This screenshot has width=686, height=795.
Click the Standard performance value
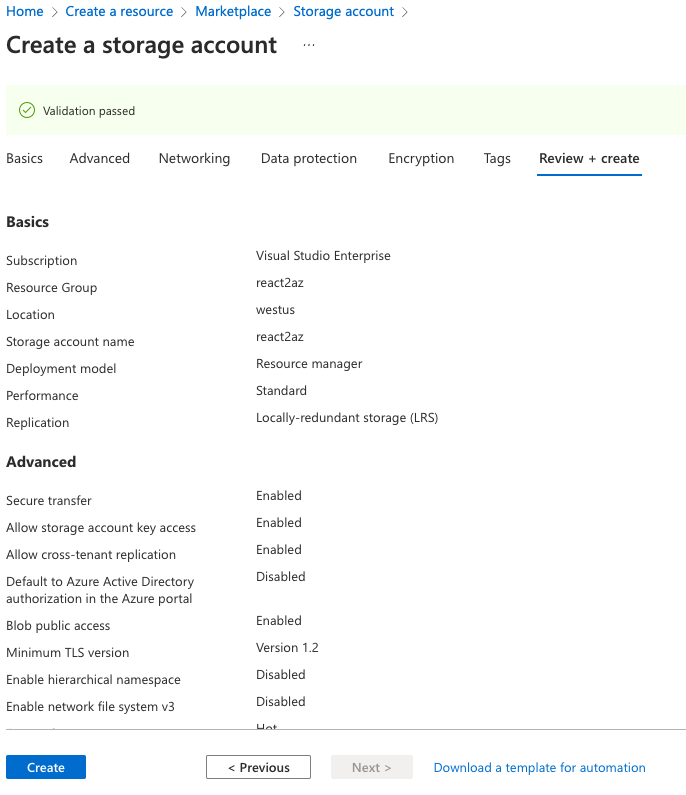281,390
